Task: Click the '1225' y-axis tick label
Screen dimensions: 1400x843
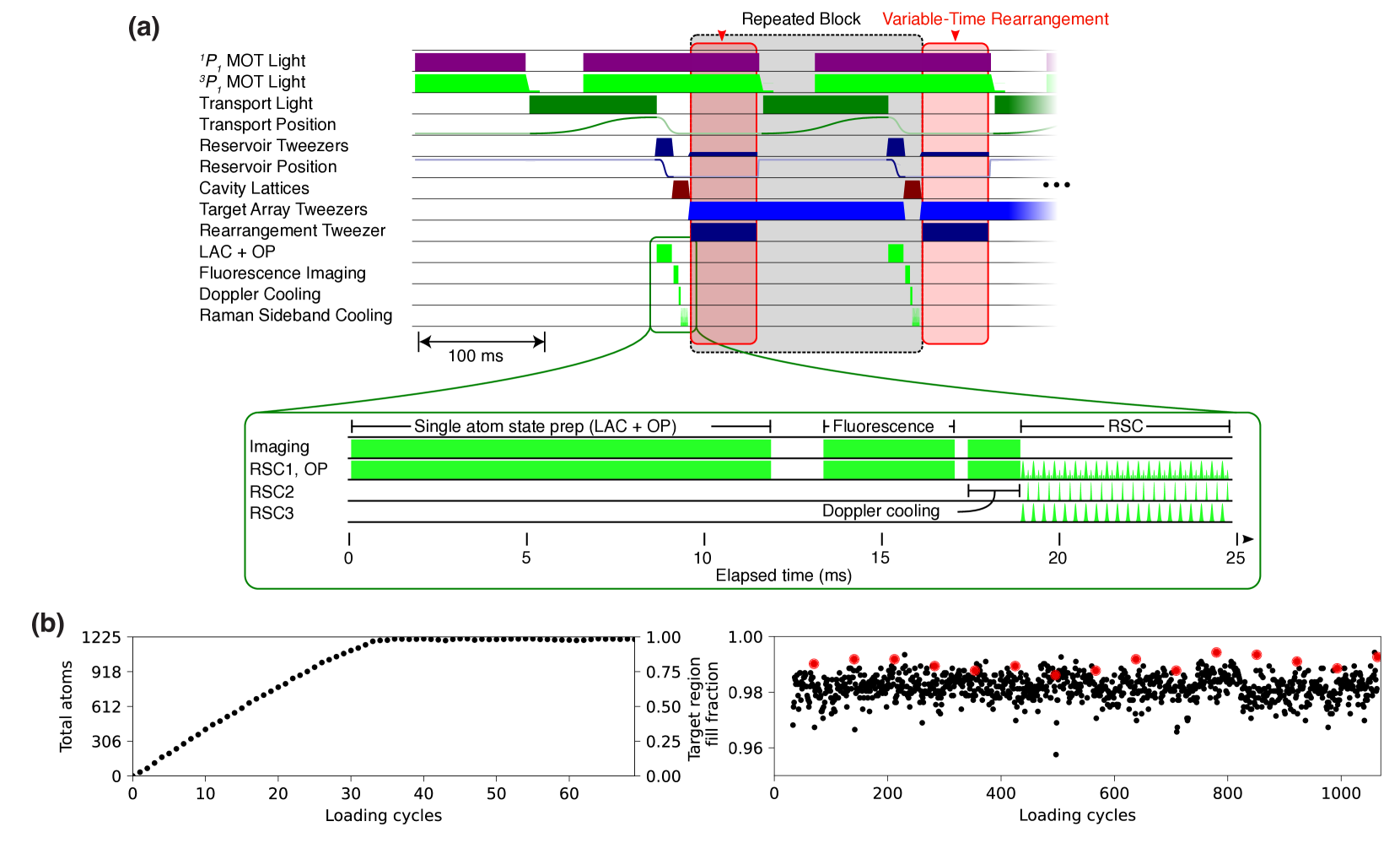Action: [101, 637]
